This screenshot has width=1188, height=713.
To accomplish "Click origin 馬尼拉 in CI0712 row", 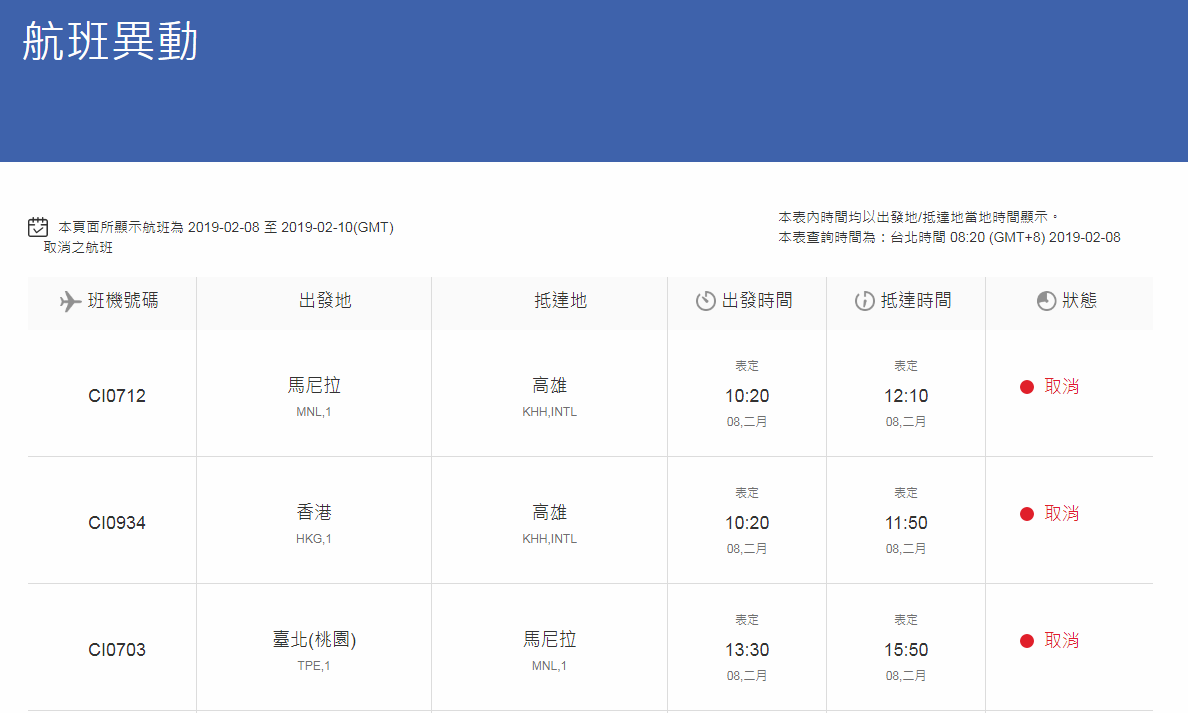I will [314, 386].
